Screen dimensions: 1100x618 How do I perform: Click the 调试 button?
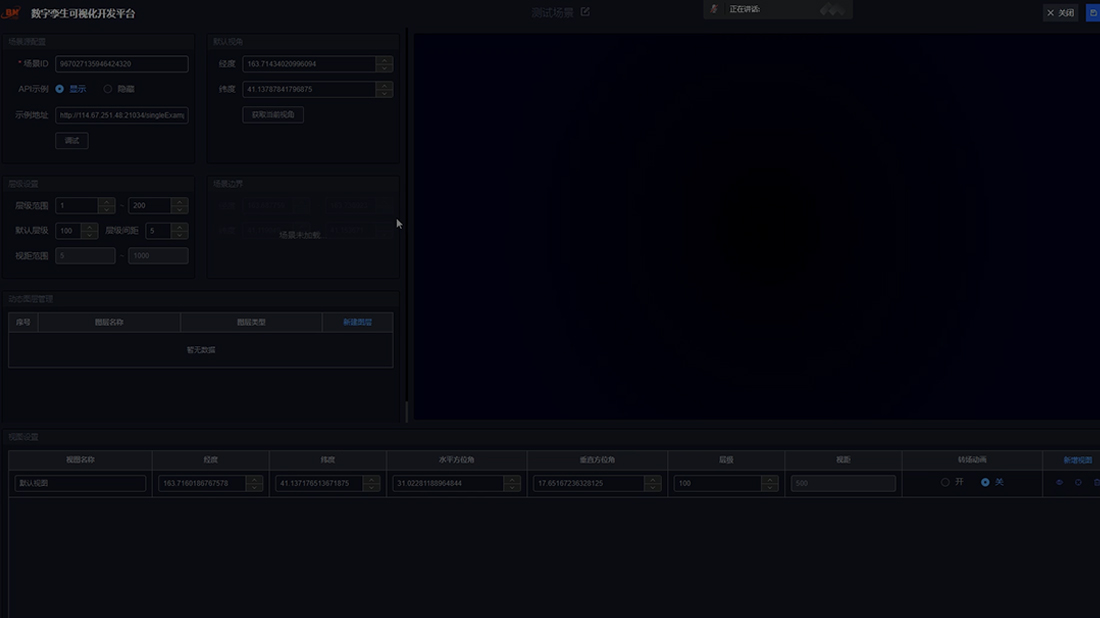pyautogui.click(x=71, y=141)
